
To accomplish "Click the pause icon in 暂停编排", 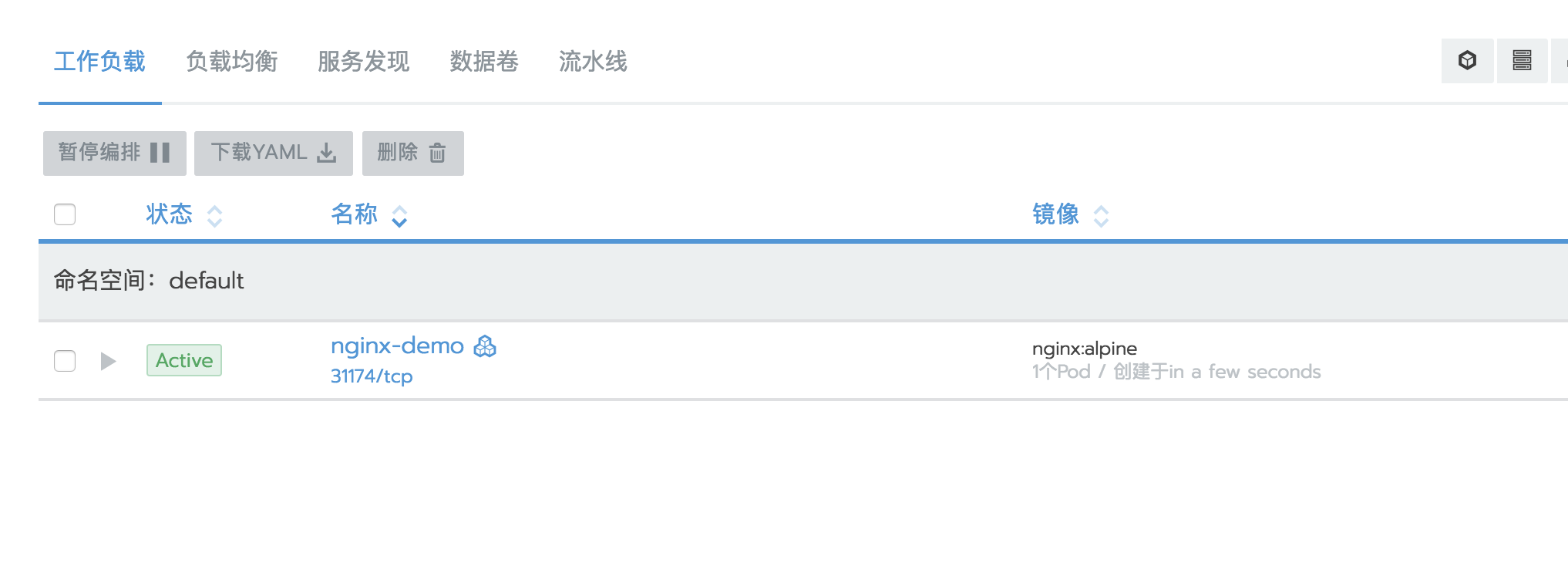I will pyautogui.click(x=160, y=153).
